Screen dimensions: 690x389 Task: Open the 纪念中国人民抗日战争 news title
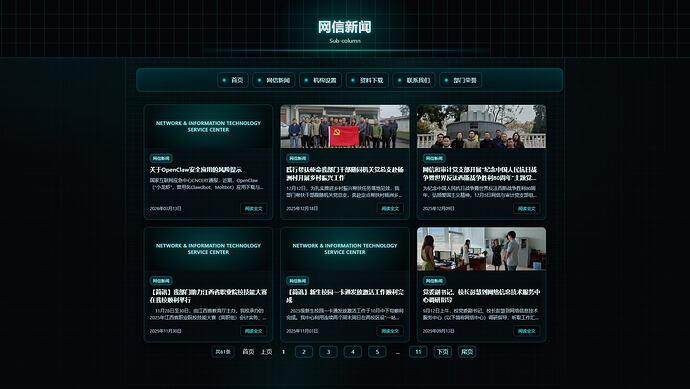pos(480,173)
